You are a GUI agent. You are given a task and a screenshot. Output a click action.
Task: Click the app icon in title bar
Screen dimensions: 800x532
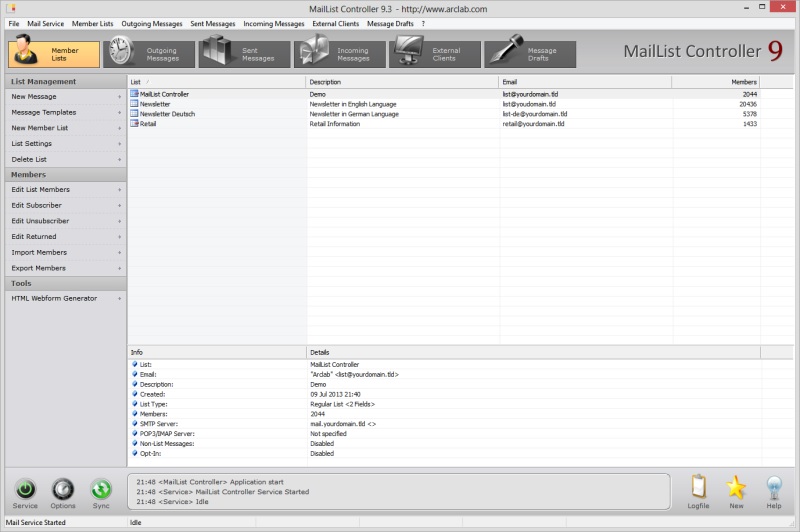[x=11, y=8]
